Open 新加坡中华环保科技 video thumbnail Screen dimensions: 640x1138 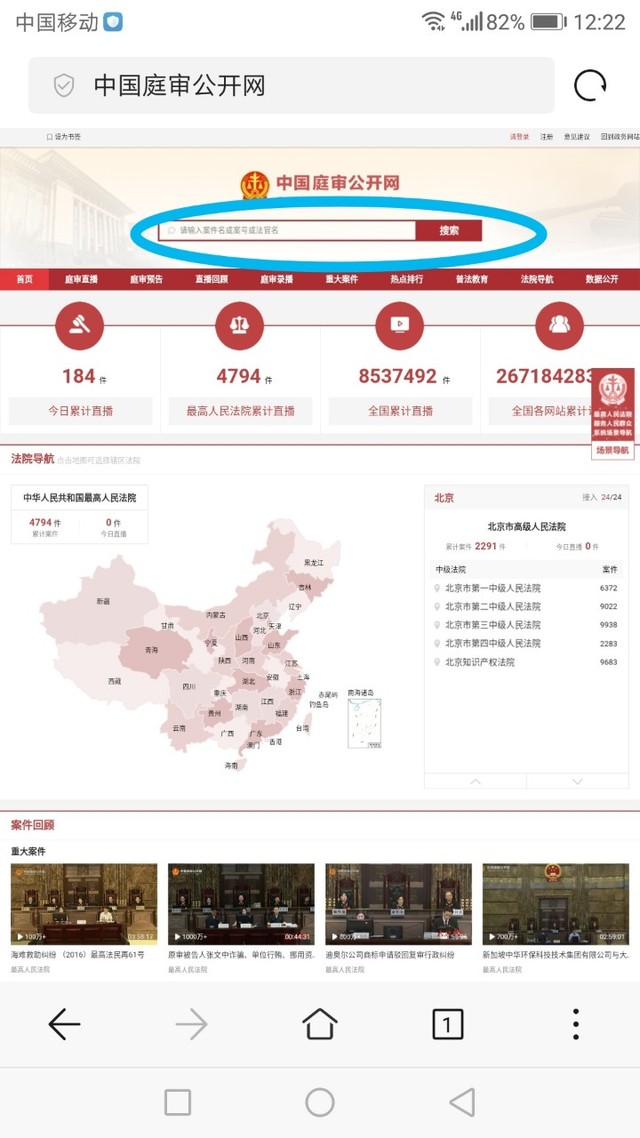[x=556, y=904]
